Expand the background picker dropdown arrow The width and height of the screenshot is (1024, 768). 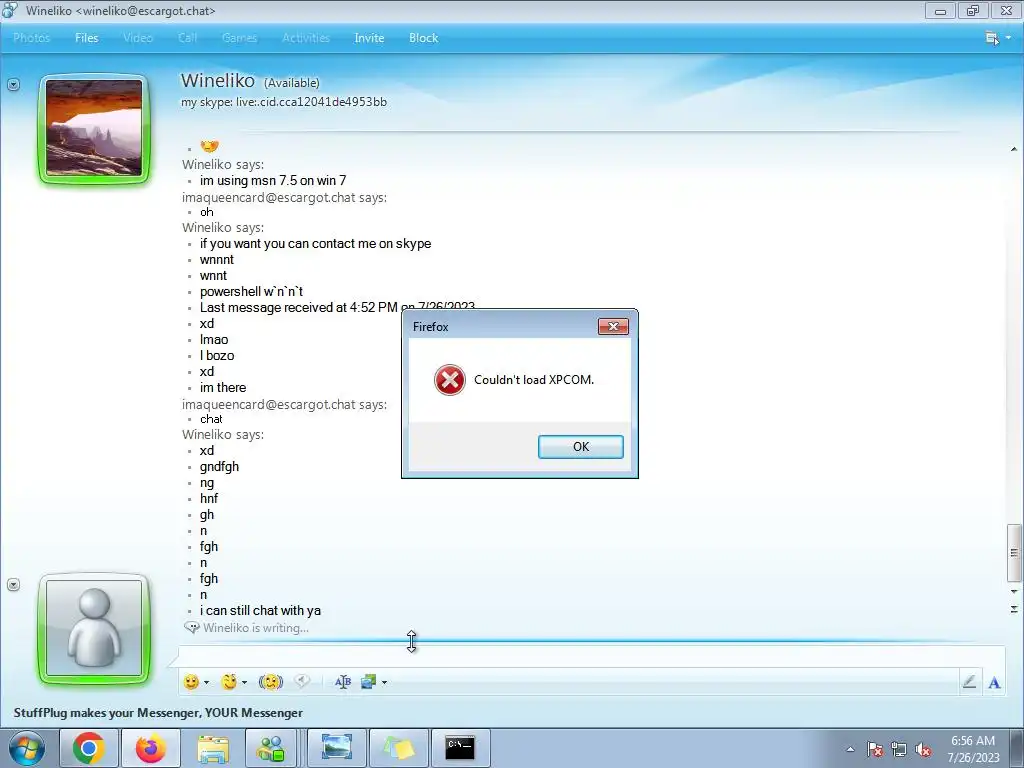[x=385, y=682]
